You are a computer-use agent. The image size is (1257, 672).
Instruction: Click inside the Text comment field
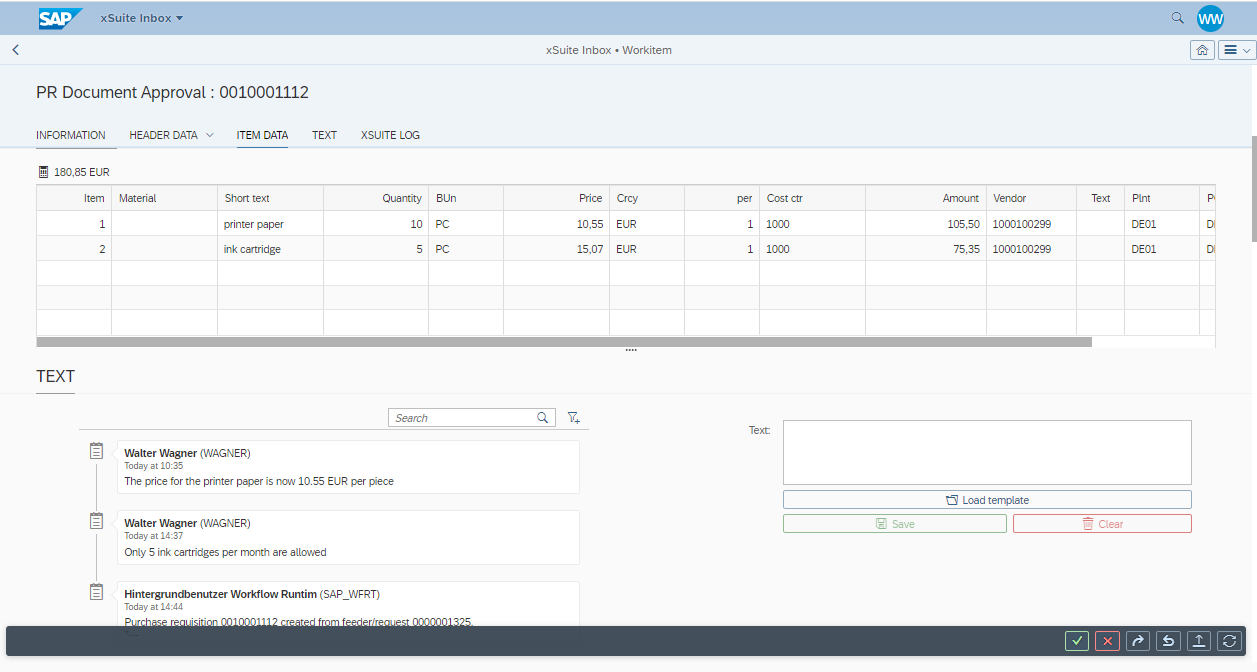tap(987, 452)
